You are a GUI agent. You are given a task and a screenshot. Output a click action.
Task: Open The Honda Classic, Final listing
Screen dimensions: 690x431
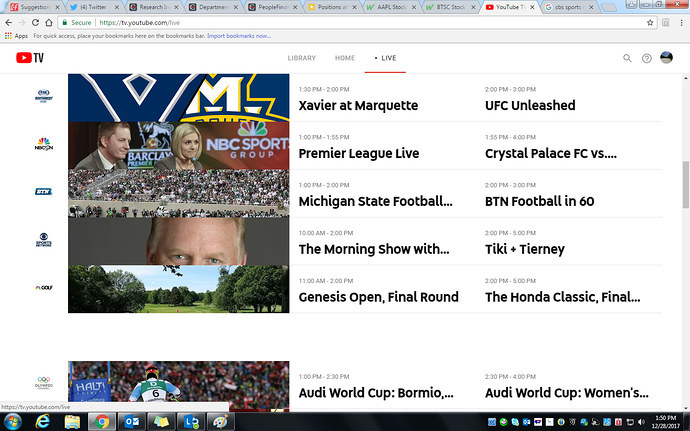[562, 298]
